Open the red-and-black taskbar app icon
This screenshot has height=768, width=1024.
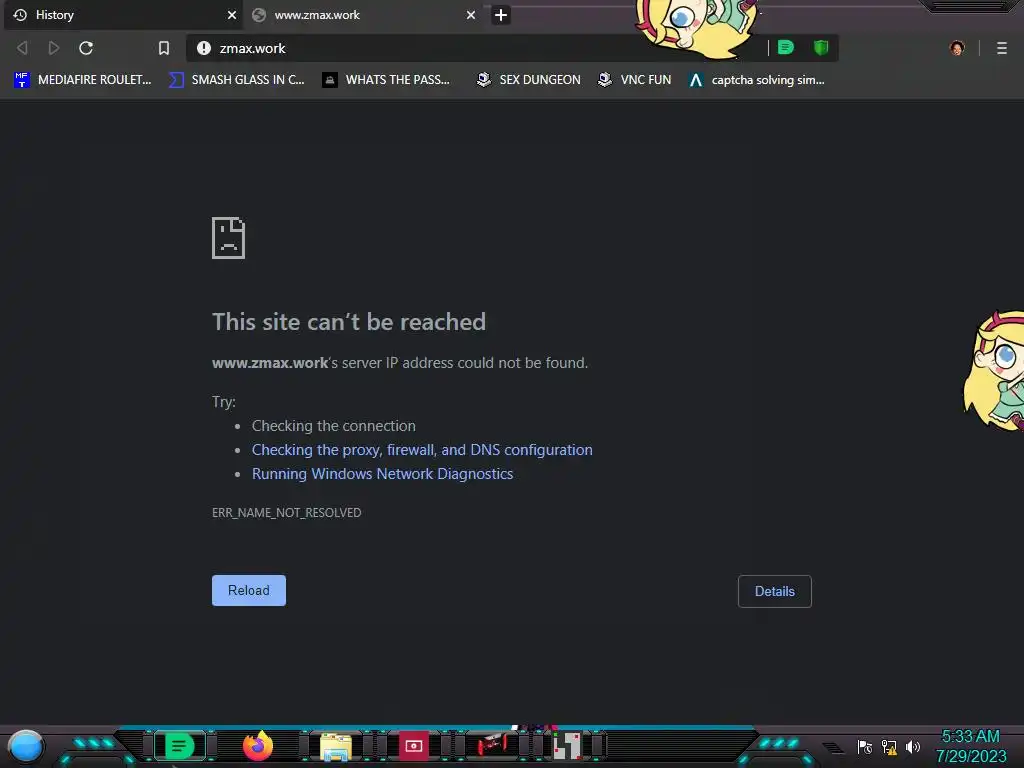tap(492, 745)
